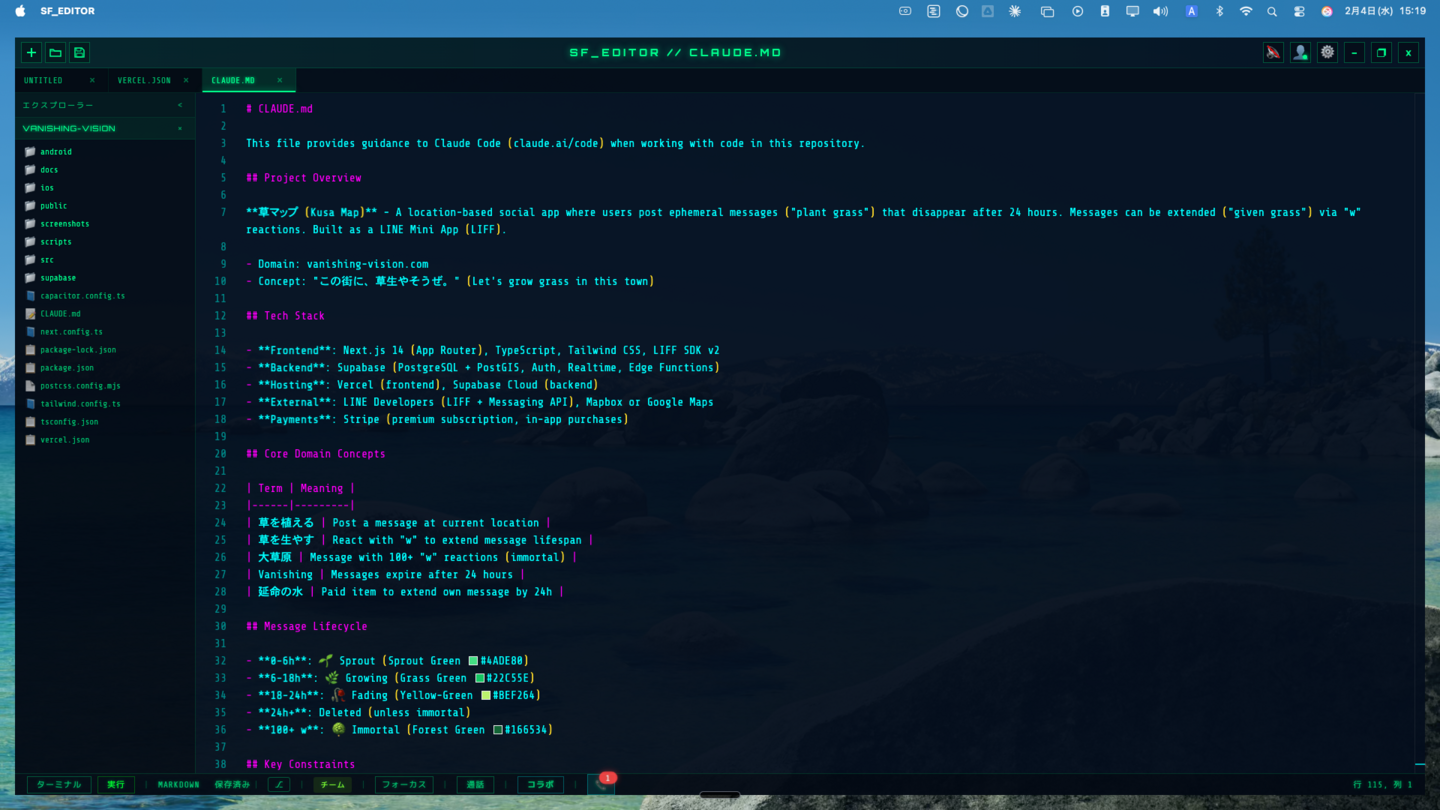Click the new file plus icon
Screen dimensions: 1440x810
click(x=31, y=53)
